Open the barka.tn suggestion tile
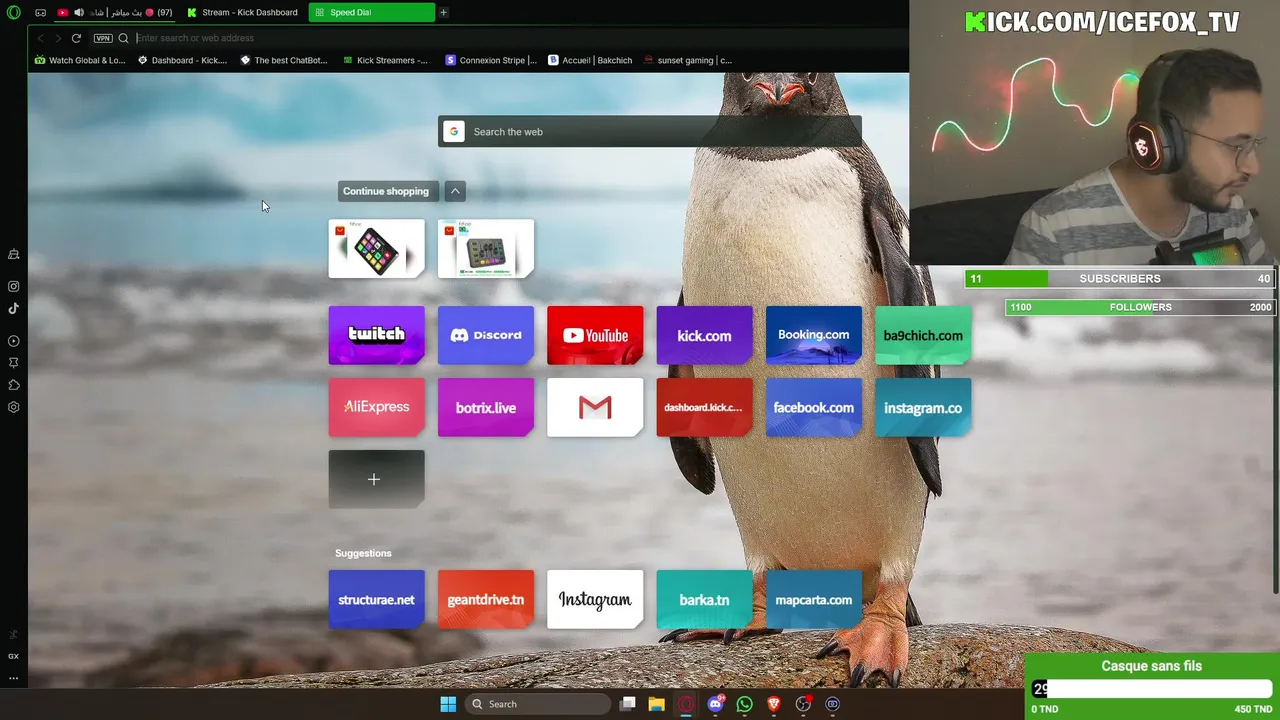 click(704, 600)
